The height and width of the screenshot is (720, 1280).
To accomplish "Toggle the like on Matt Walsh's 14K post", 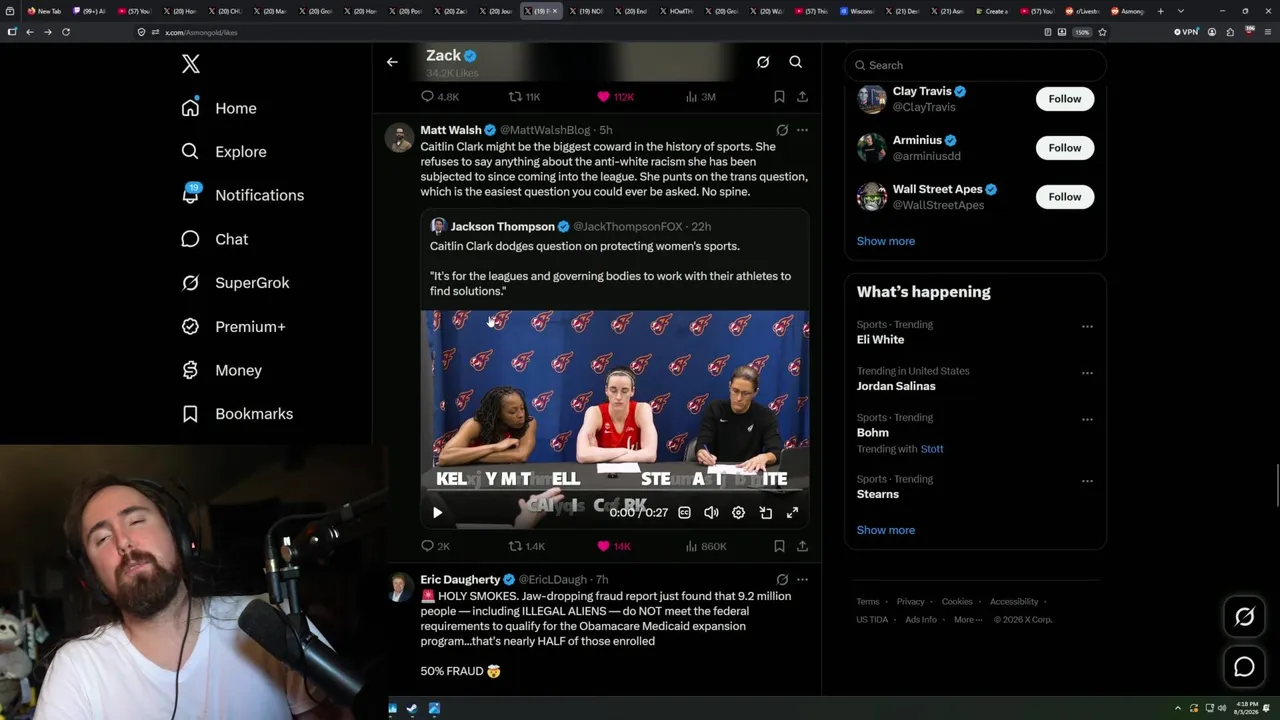I will coord(603,546).
